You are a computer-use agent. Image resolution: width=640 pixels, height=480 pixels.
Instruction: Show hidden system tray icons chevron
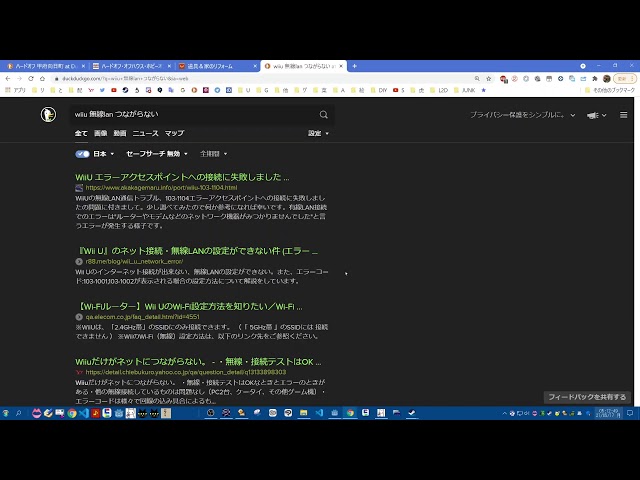click(504, 413)
